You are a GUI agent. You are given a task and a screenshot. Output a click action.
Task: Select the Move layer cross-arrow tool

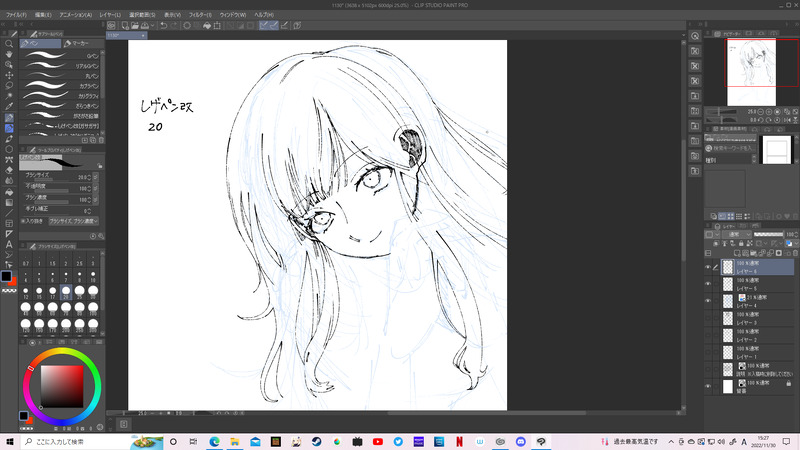9,75
